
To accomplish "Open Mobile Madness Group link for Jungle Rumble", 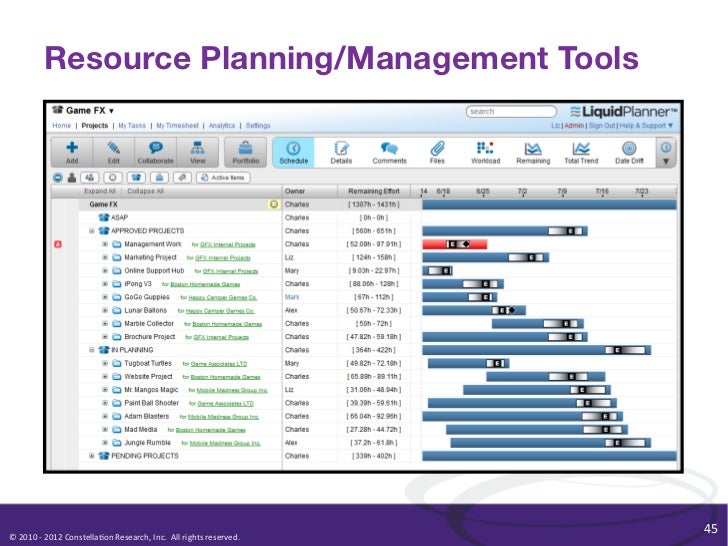I will click(x=225, y=443).
